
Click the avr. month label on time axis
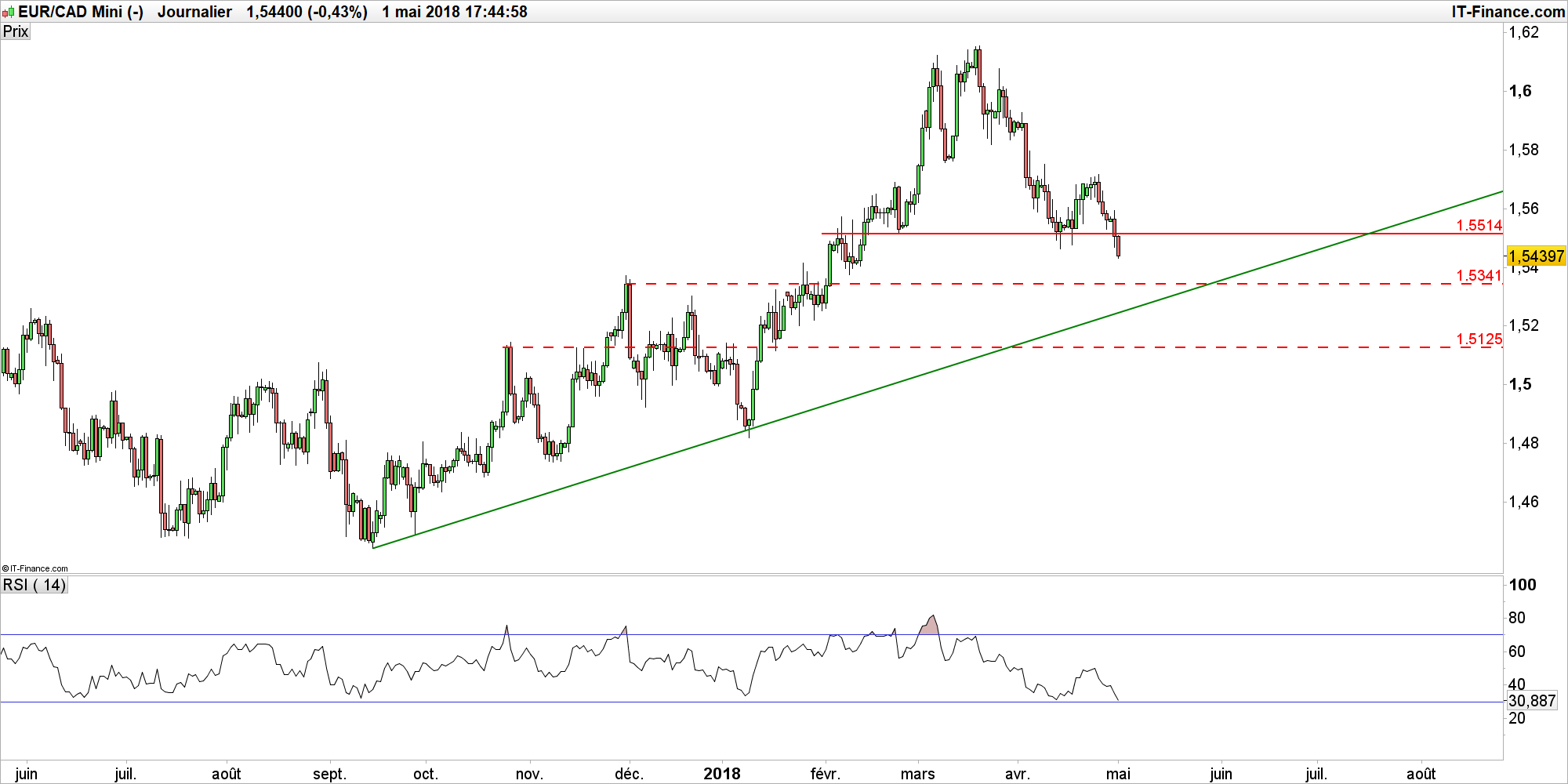(1017, 774)
